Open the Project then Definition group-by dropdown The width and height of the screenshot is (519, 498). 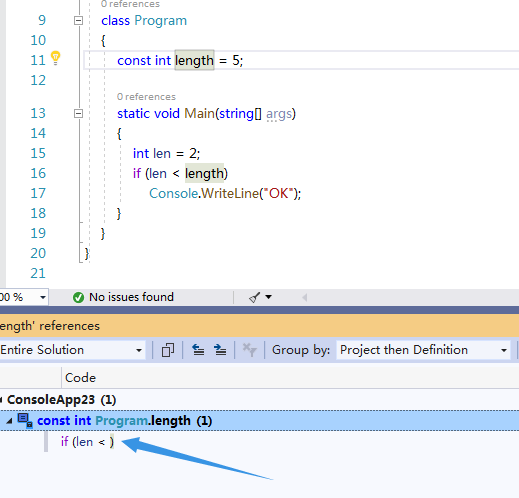click(x=423, y=350)
